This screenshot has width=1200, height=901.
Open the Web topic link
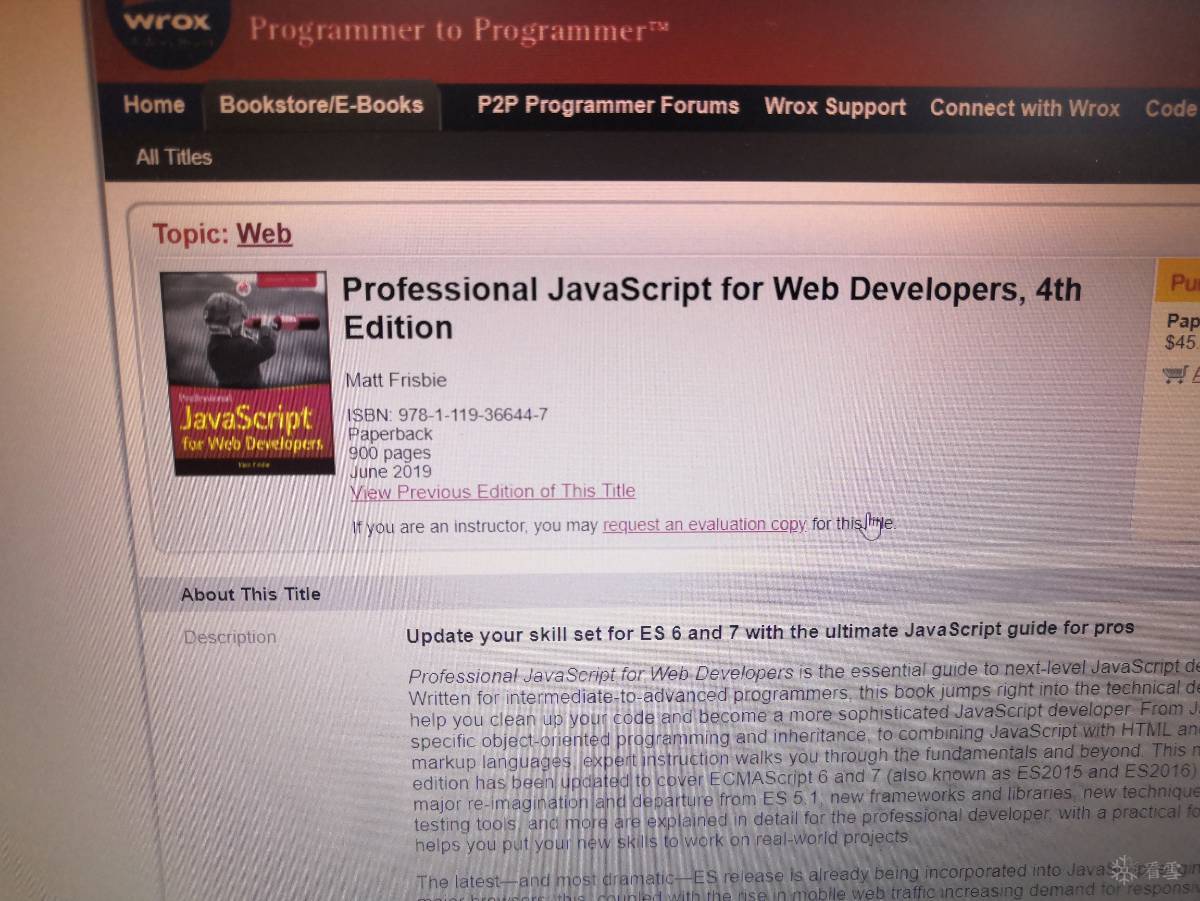click(x=264, y=234)
